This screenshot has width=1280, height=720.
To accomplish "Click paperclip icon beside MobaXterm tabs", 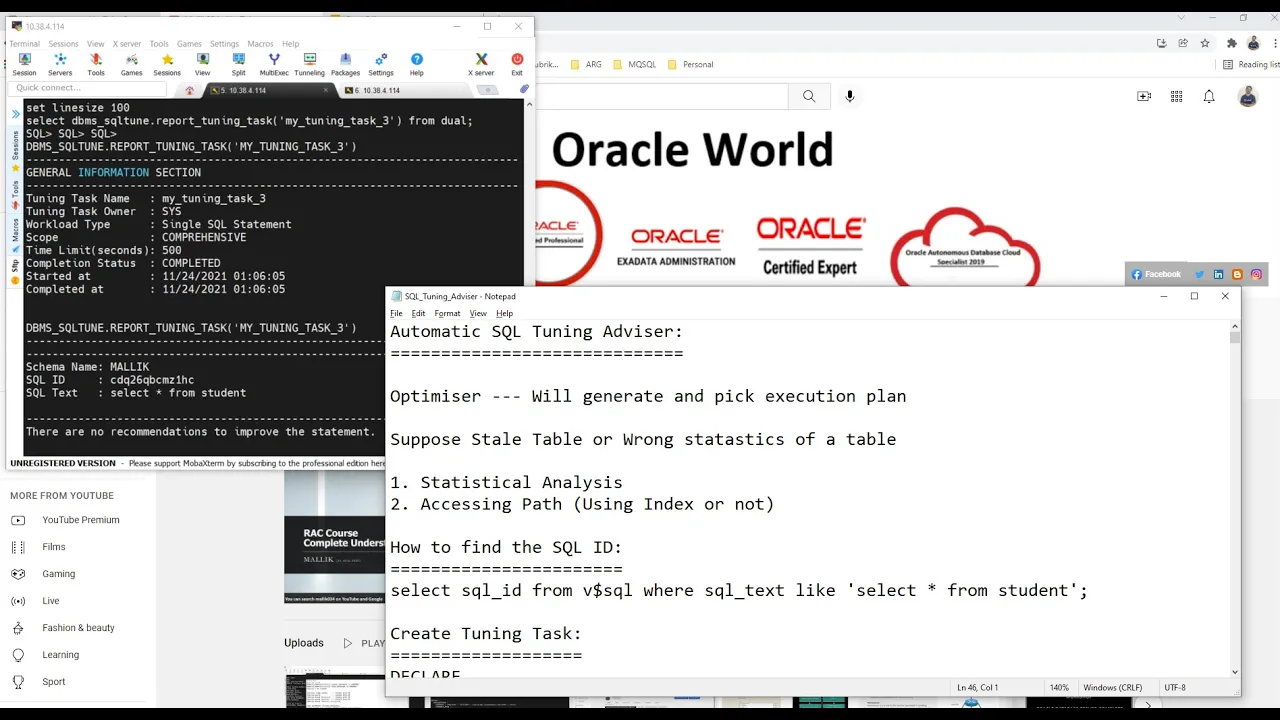I will (x=524, y=89).
